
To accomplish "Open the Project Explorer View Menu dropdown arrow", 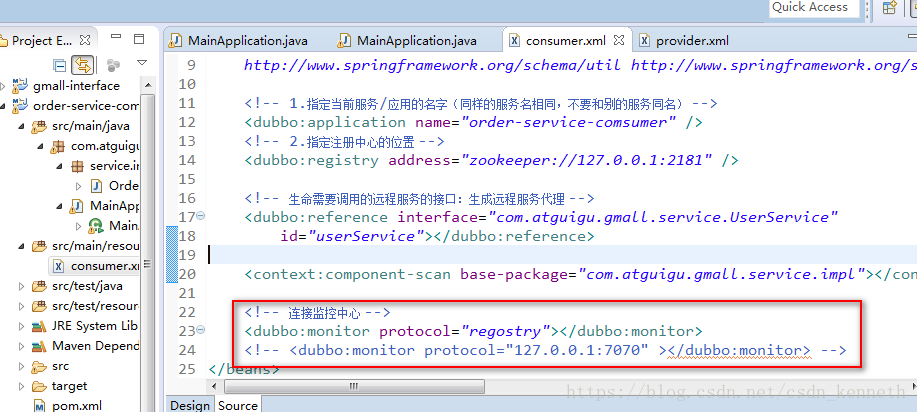I will point(142,63).
